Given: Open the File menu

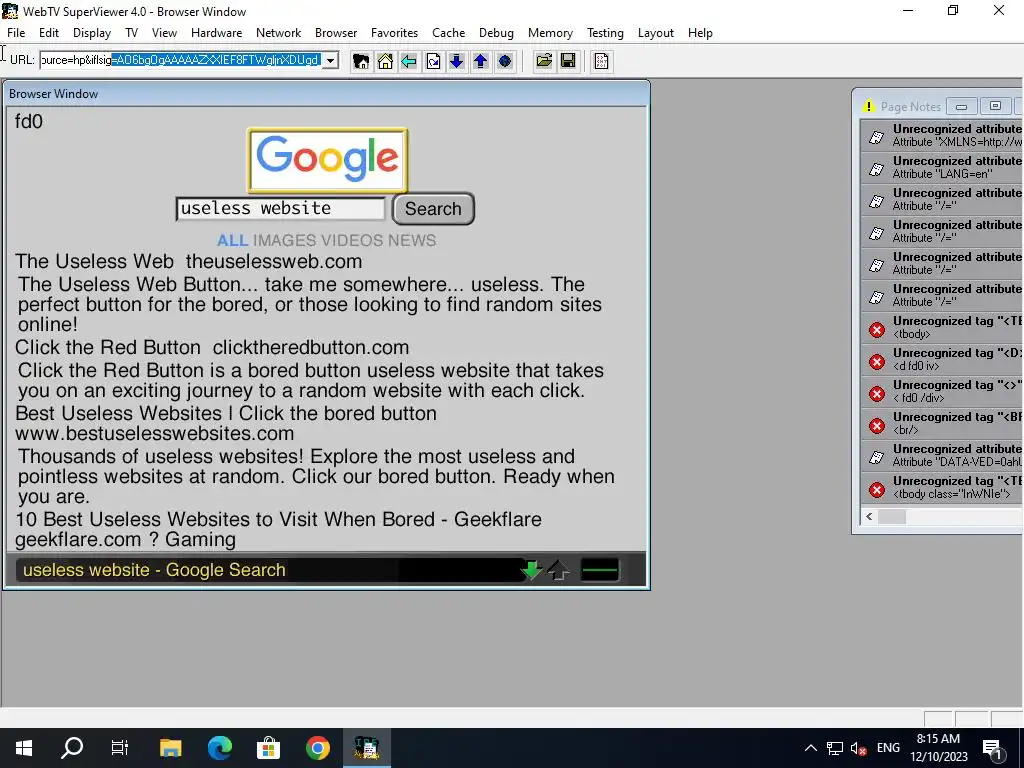Looking at the screenshot, I should (x=16, y=33).
